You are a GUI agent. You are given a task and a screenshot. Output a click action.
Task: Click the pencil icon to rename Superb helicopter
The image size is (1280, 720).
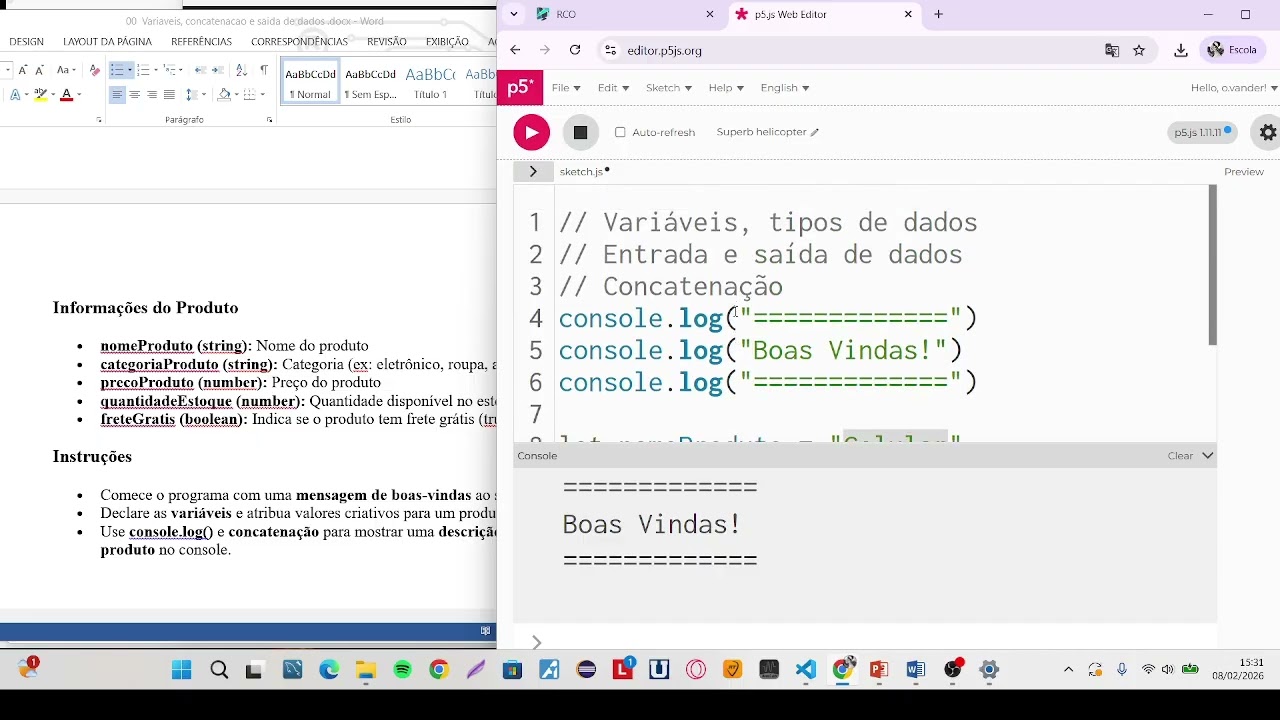click(814, 132)
